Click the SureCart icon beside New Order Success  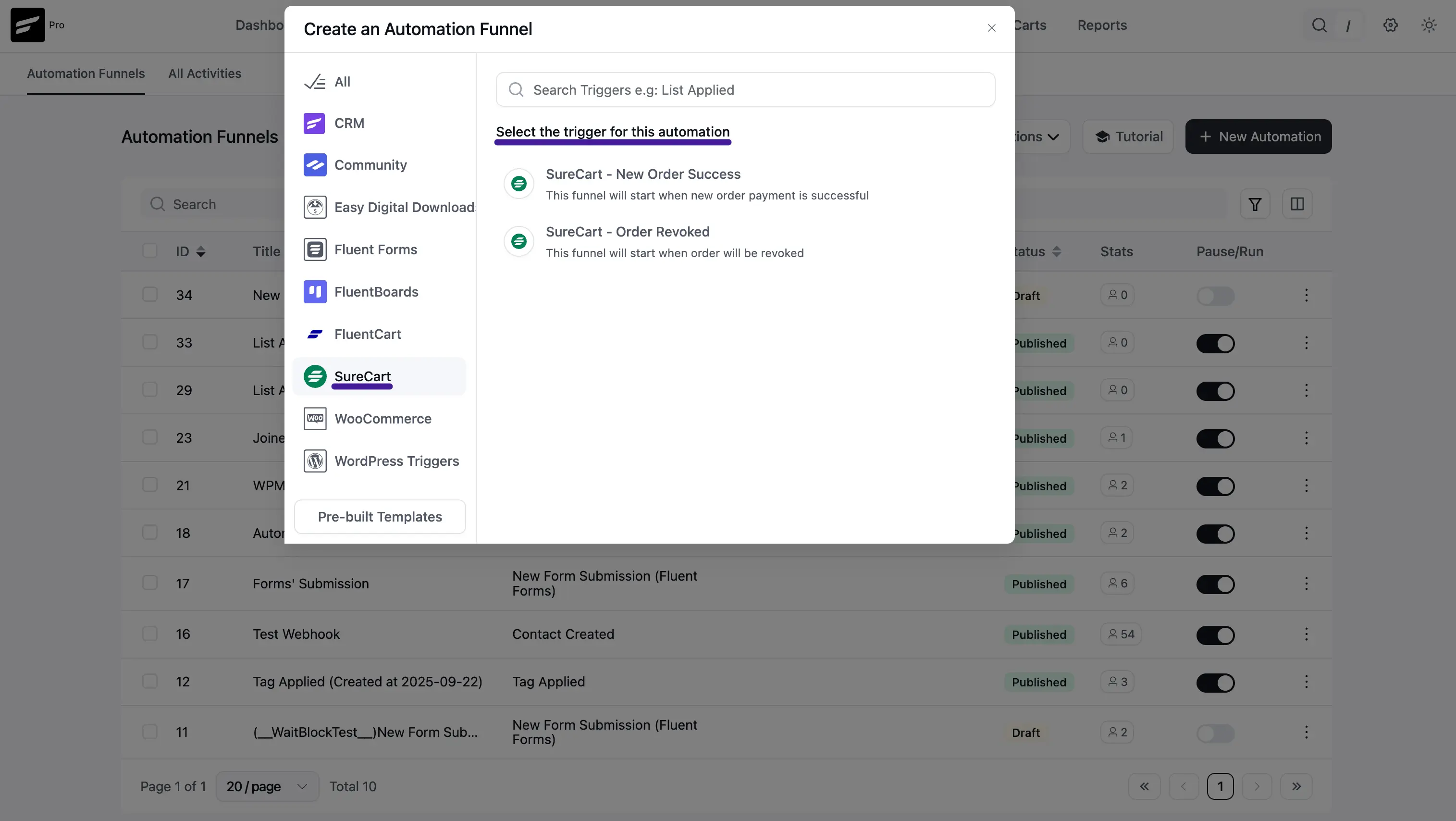(x=519, y=184)
